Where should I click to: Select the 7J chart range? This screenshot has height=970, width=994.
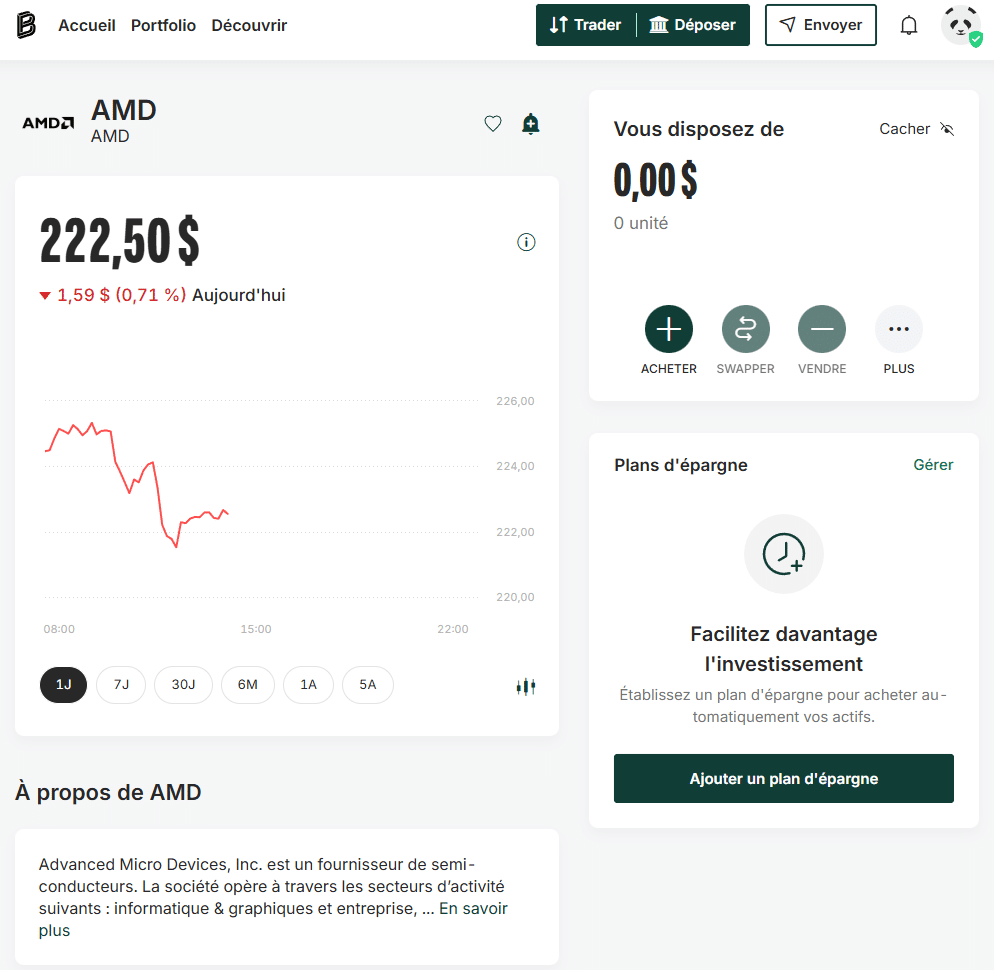121,685
